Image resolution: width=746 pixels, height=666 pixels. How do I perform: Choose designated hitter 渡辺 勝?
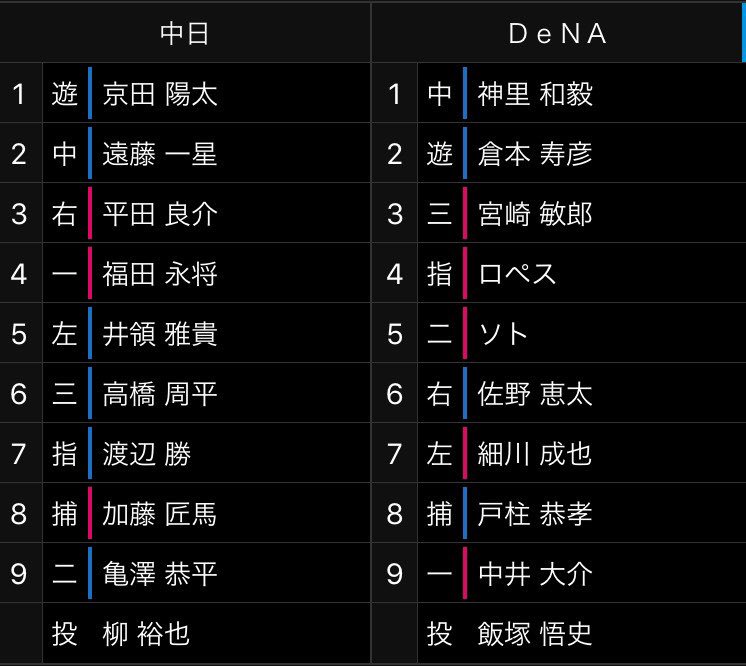click(x=147, y=454)
